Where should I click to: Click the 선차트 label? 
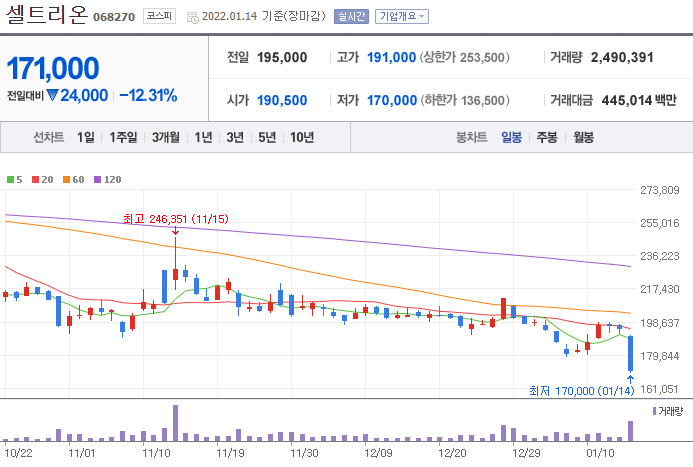point(49,137)
